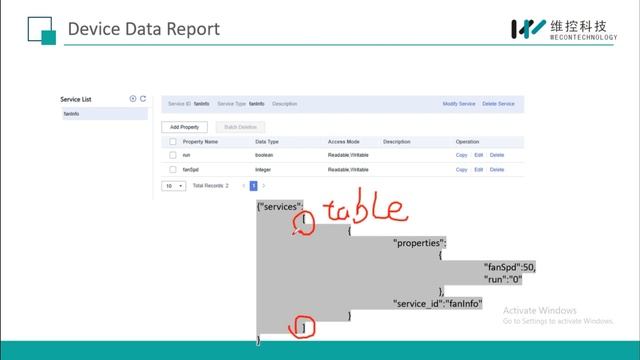Copy the run property
This screenshot has height=360, width=640.
click(461, 155)
